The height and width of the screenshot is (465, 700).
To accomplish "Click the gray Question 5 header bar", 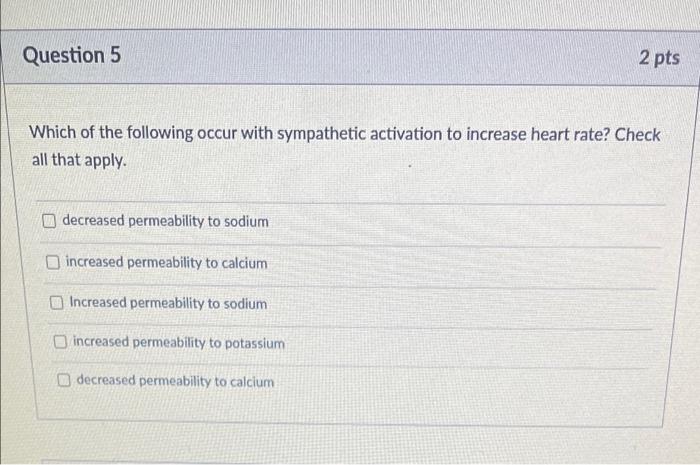I will [x=350, y=57].
